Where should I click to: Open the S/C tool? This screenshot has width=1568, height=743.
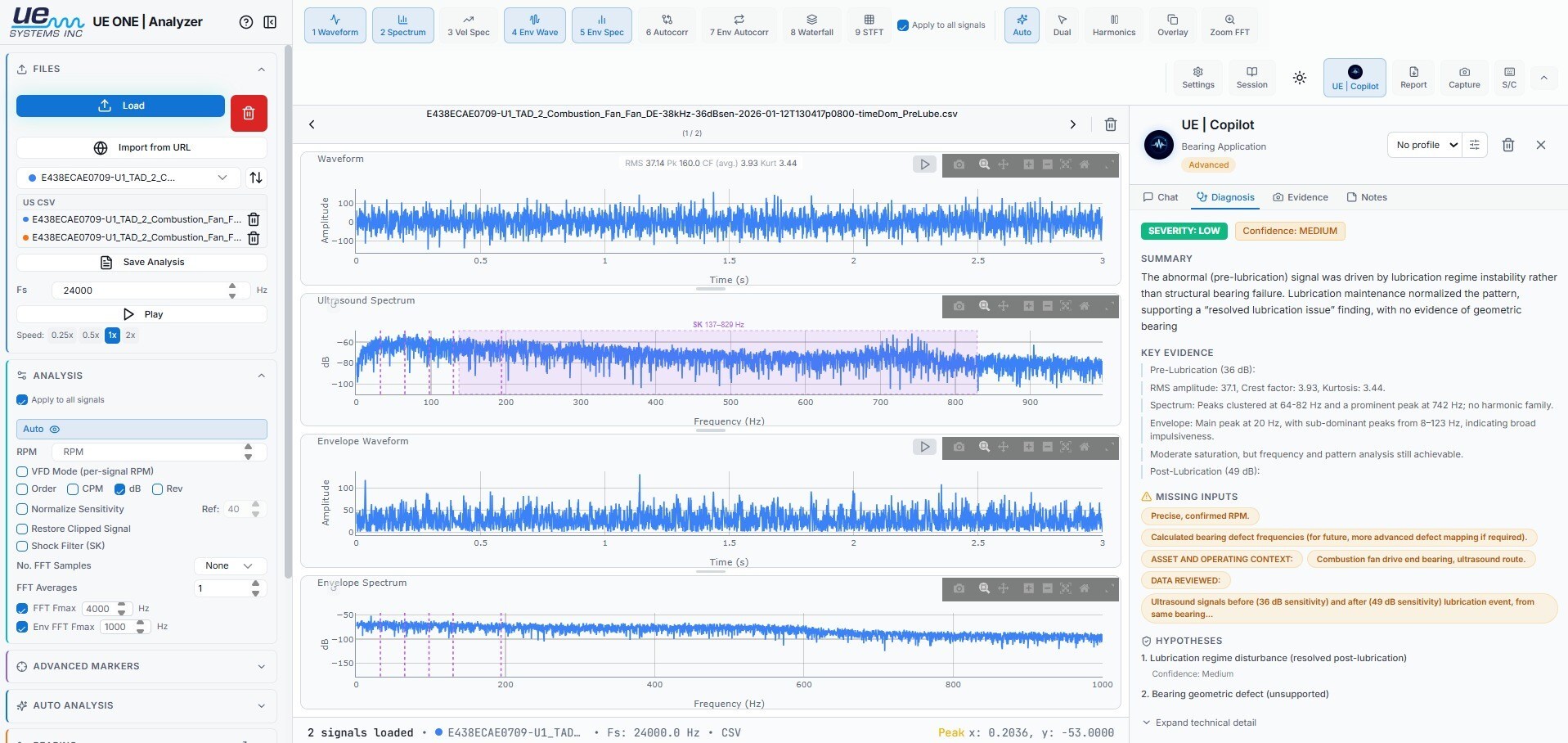[x=1509, y=78]
